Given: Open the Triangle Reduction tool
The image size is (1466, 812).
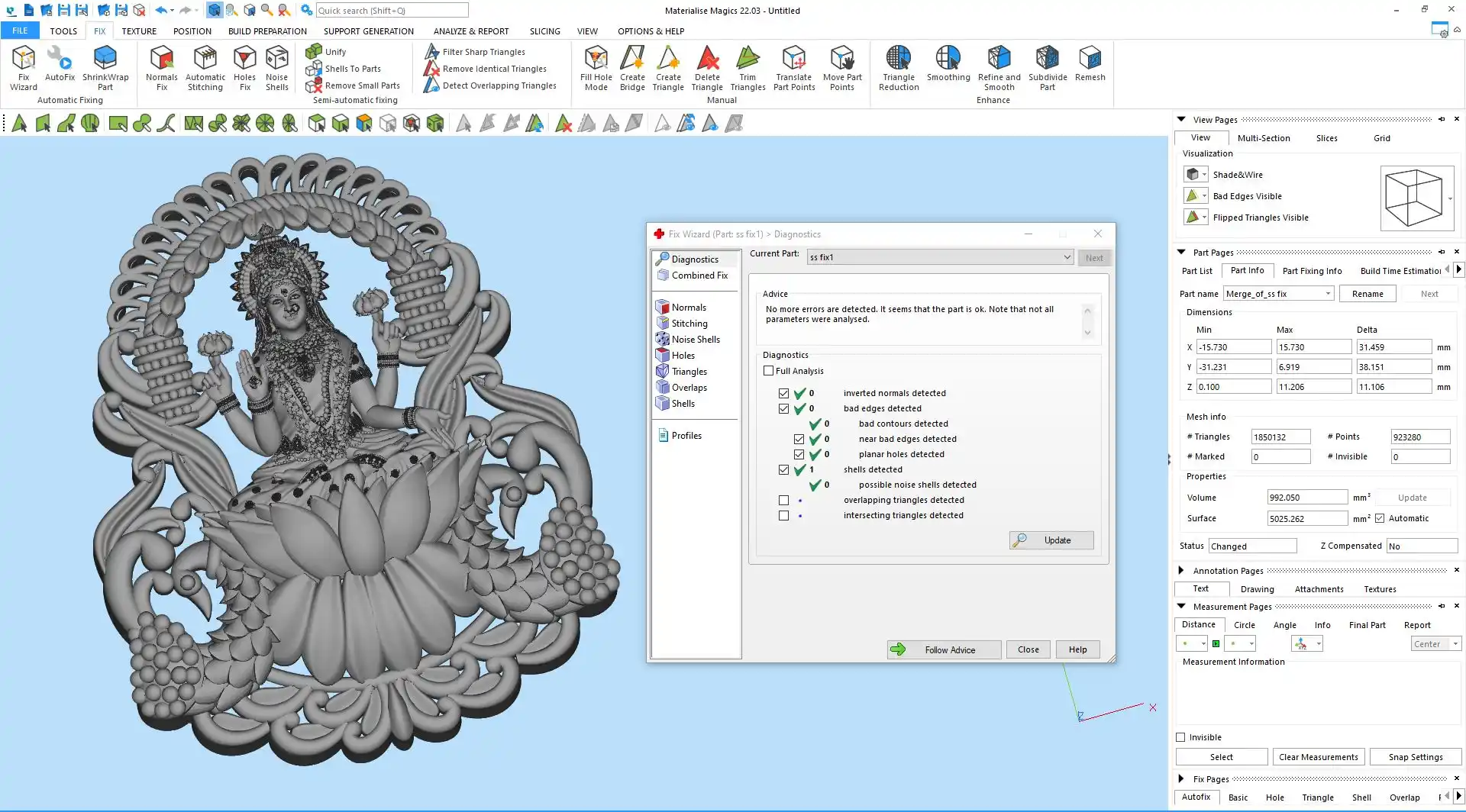Looking at the screenshot, I should (899, 67).
